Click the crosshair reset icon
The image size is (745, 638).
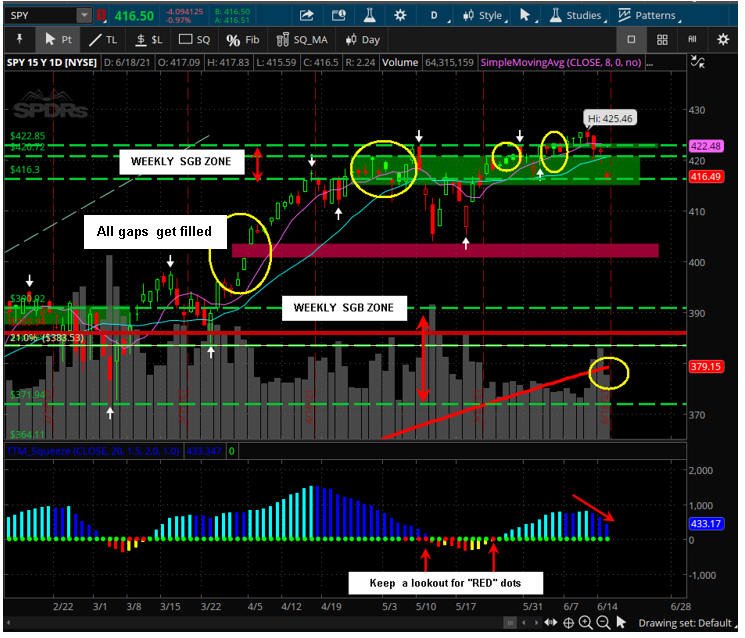568,622
